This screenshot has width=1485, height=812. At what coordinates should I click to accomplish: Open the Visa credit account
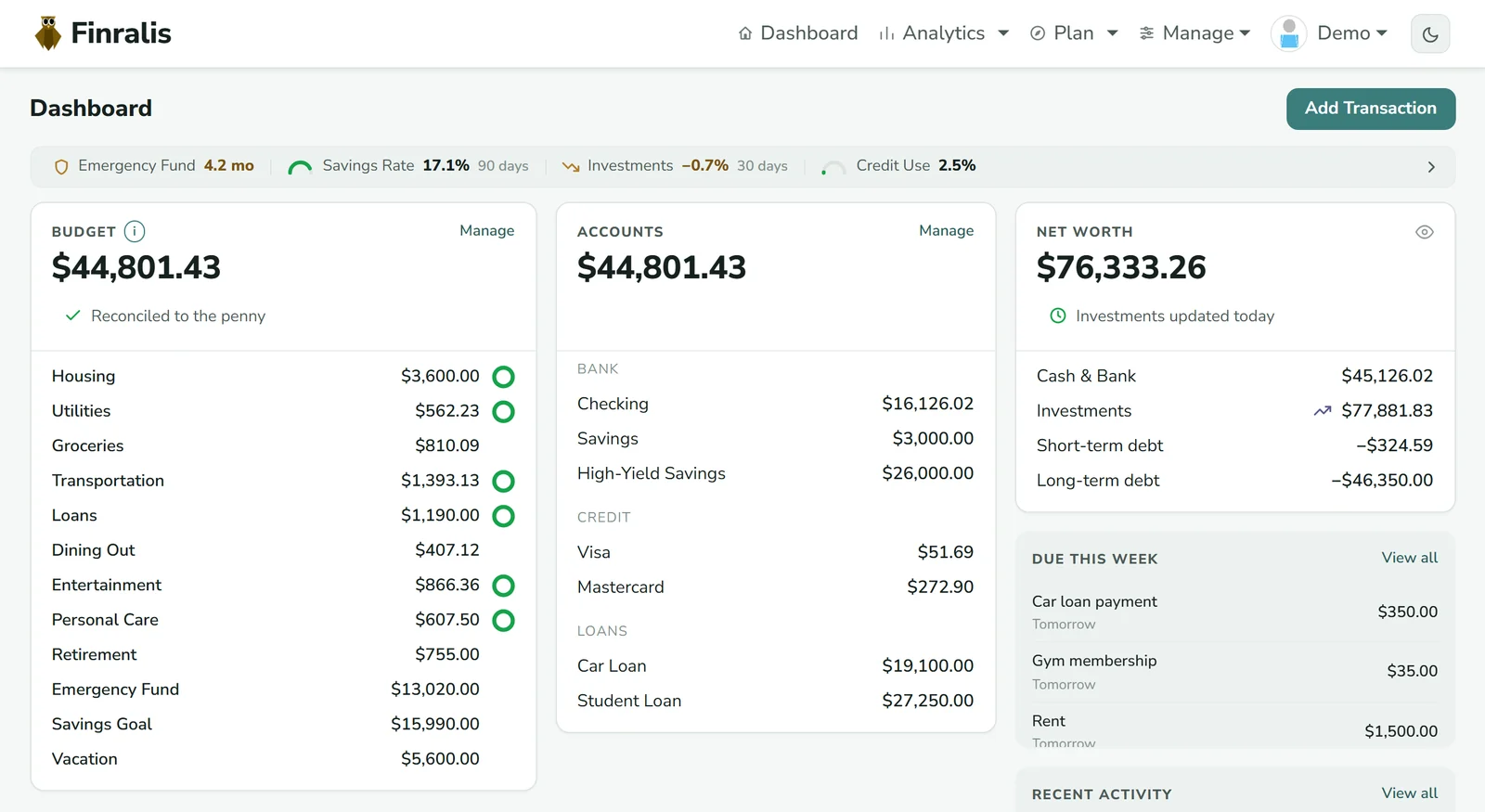pyautogui.click(x=776, y=552)
